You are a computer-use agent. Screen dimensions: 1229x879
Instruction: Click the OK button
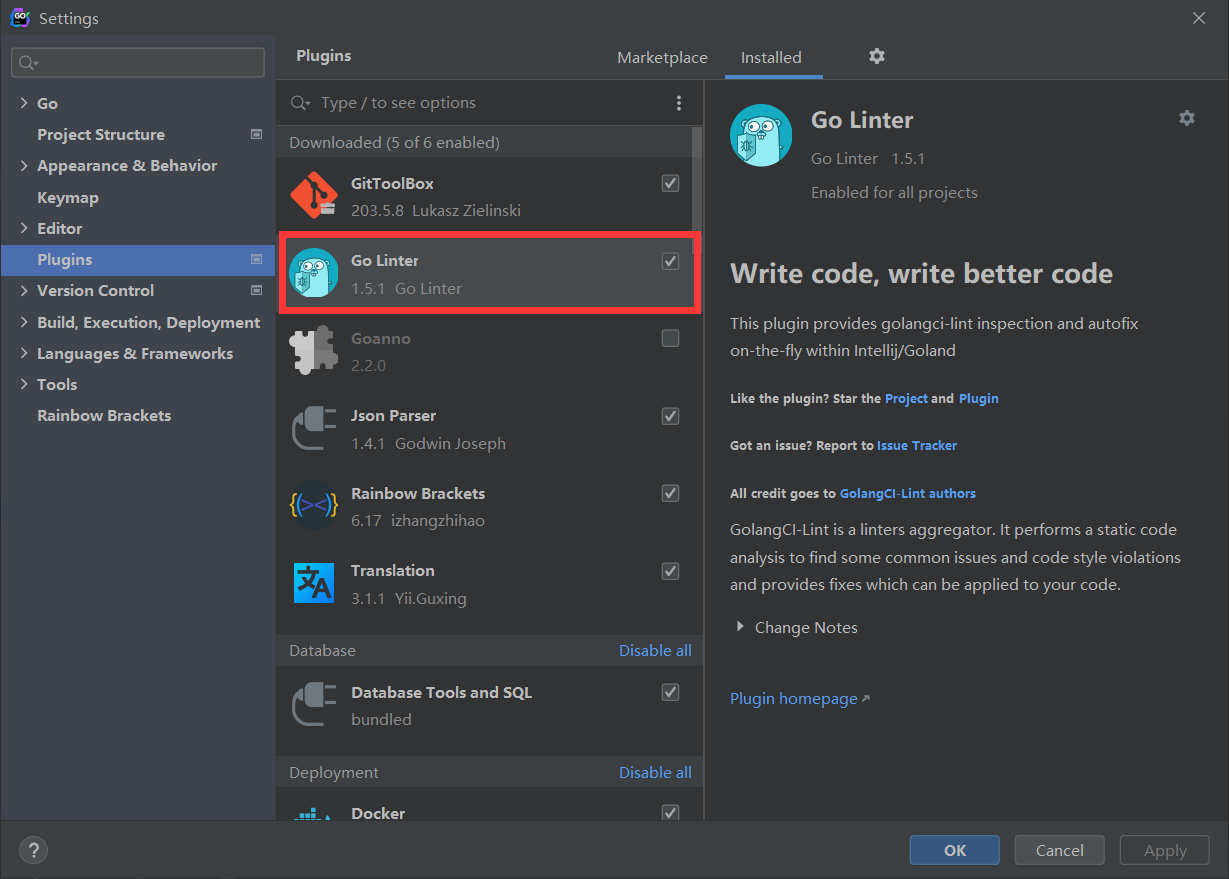[x=955, y=850]
